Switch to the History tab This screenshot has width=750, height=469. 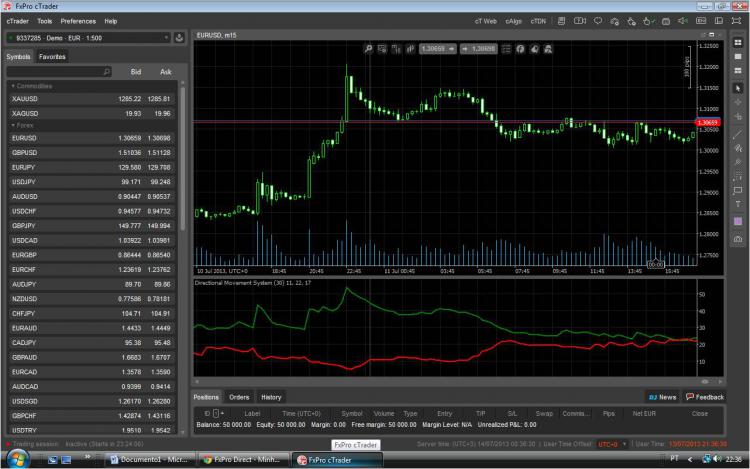pyautogui.click(x=271, y=397)
